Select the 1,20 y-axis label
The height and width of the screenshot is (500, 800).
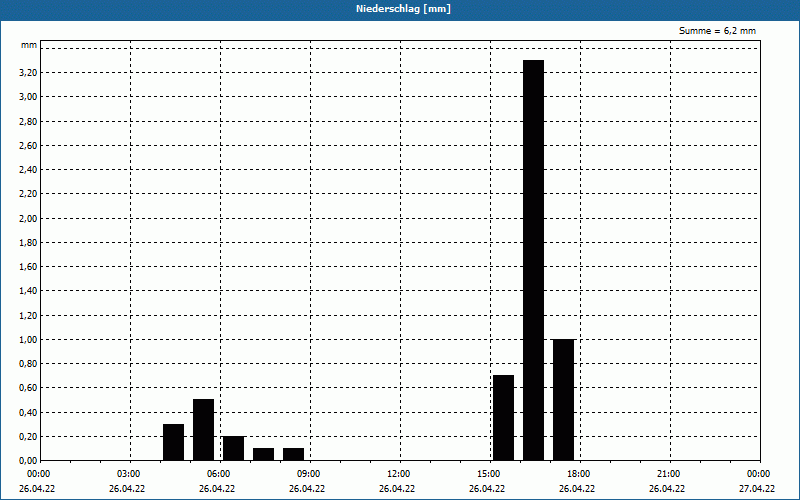[x=28, y=315]
